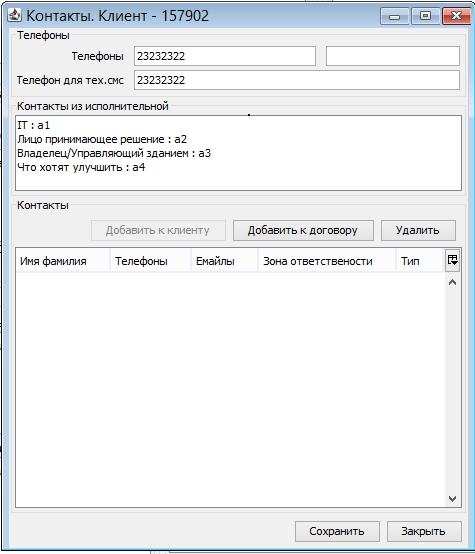This screenshot has height=554, width=475.
Task: Sort by the Телефоны column header
Action: [x=151, y=261]
